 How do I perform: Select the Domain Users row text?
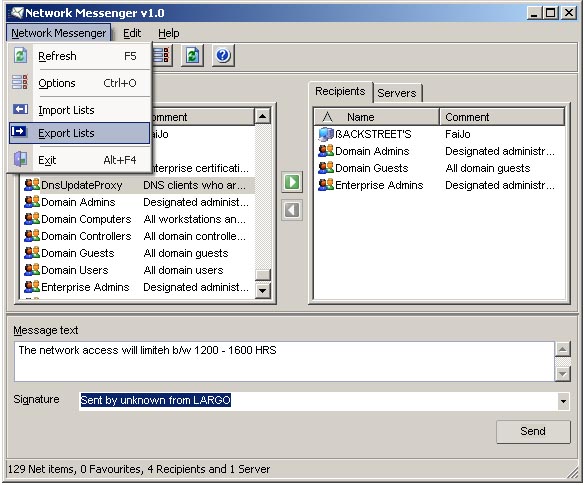pos(75,270)
